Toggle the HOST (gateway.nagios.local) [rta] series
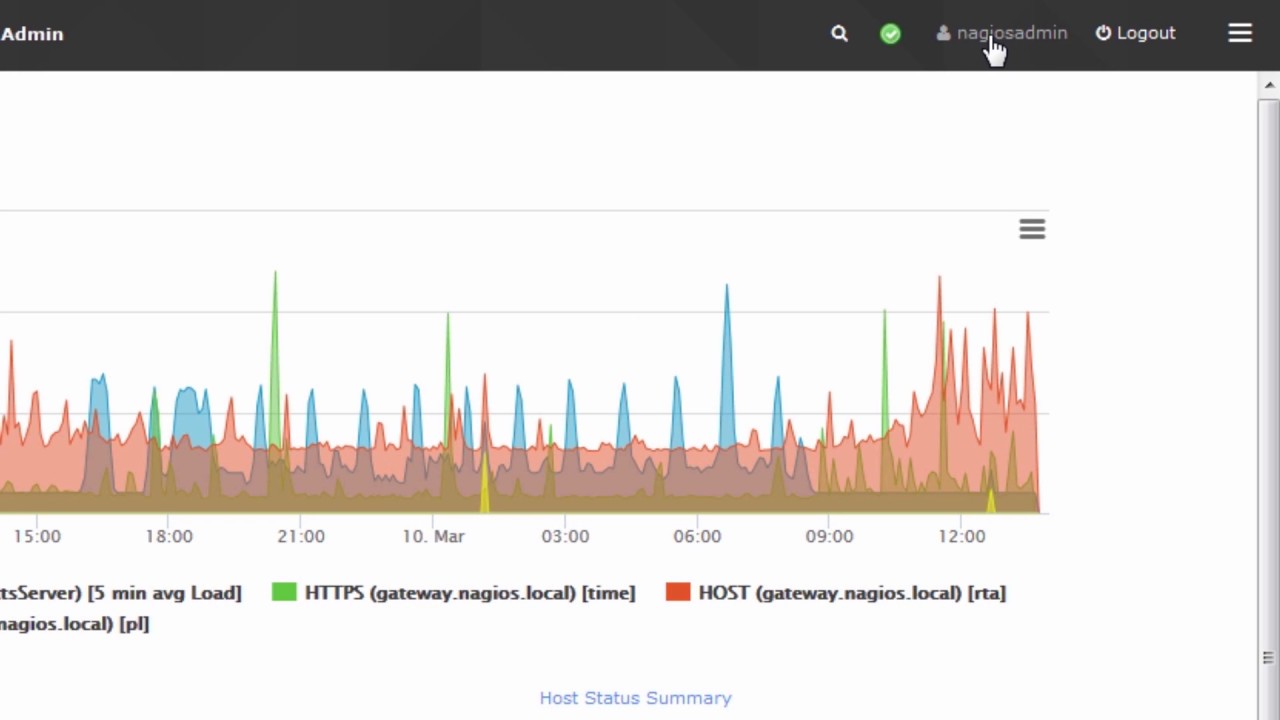This screenshot has height=720, width=1280. pyautogui.click(x=836, y=593)
